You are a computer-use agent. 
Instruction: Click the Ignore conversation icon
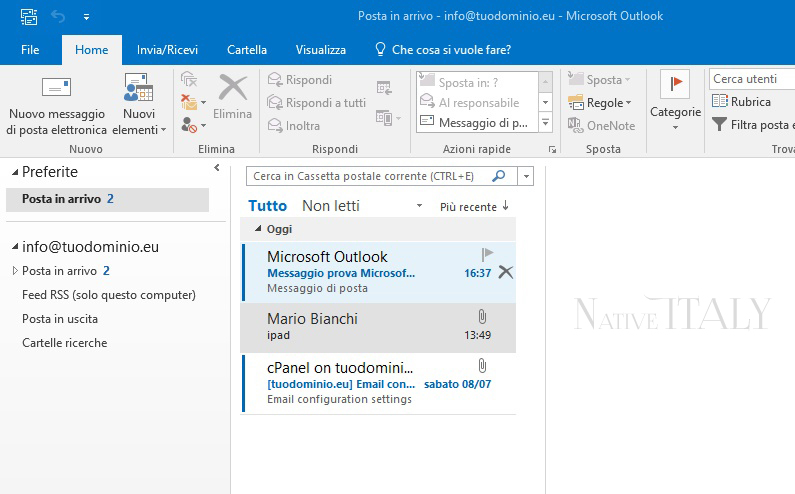click(x=189, y=79)
